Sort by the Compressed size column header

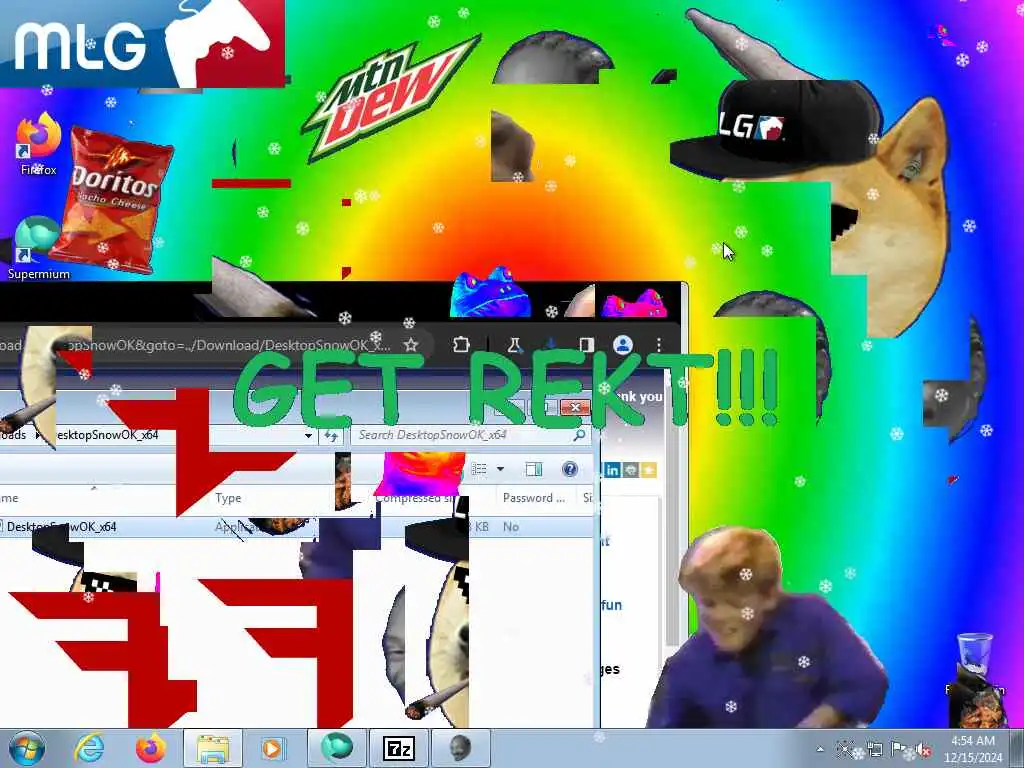418,498
